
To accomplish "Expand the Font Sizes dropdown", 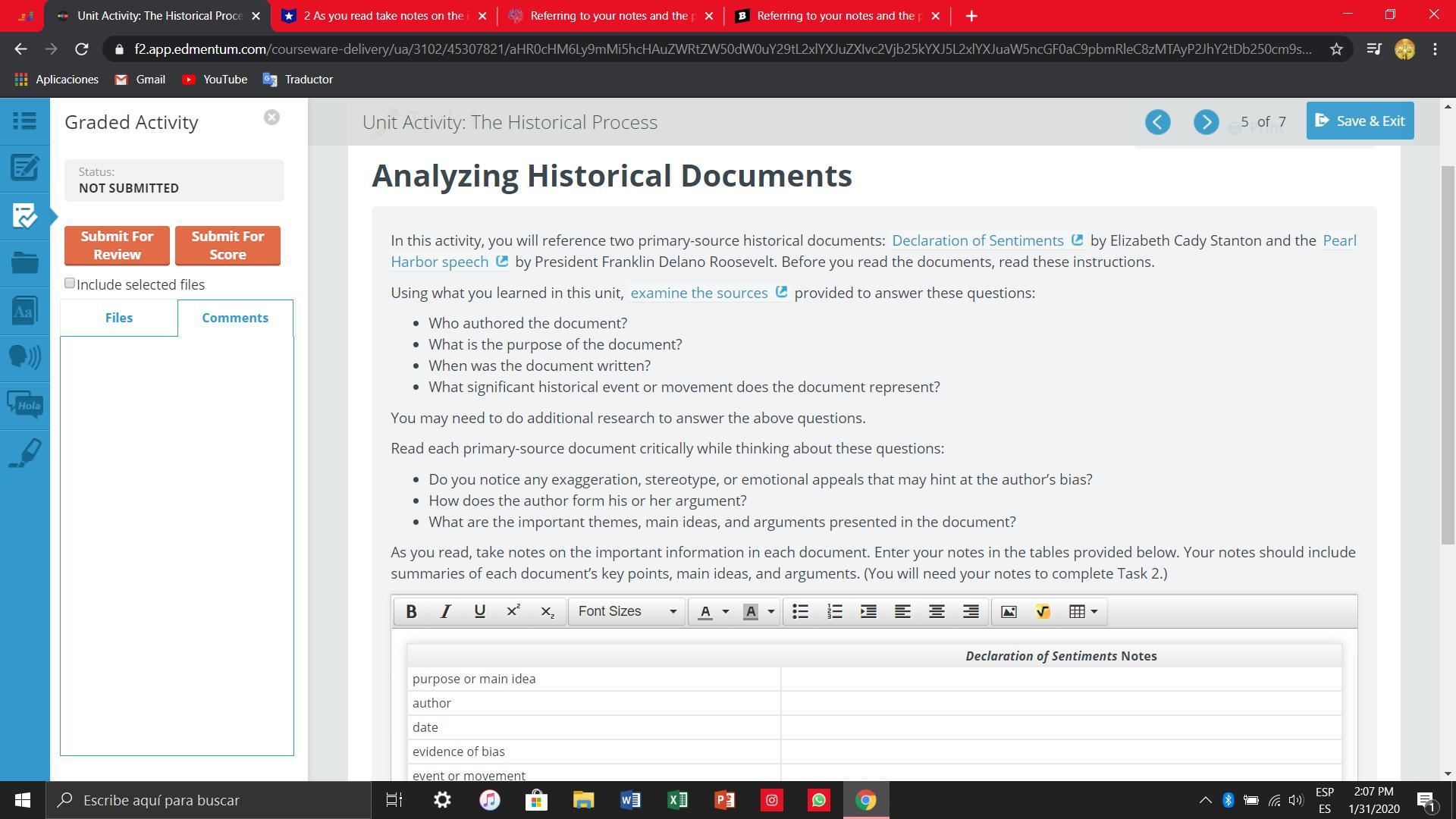I will tap(626, 612).
